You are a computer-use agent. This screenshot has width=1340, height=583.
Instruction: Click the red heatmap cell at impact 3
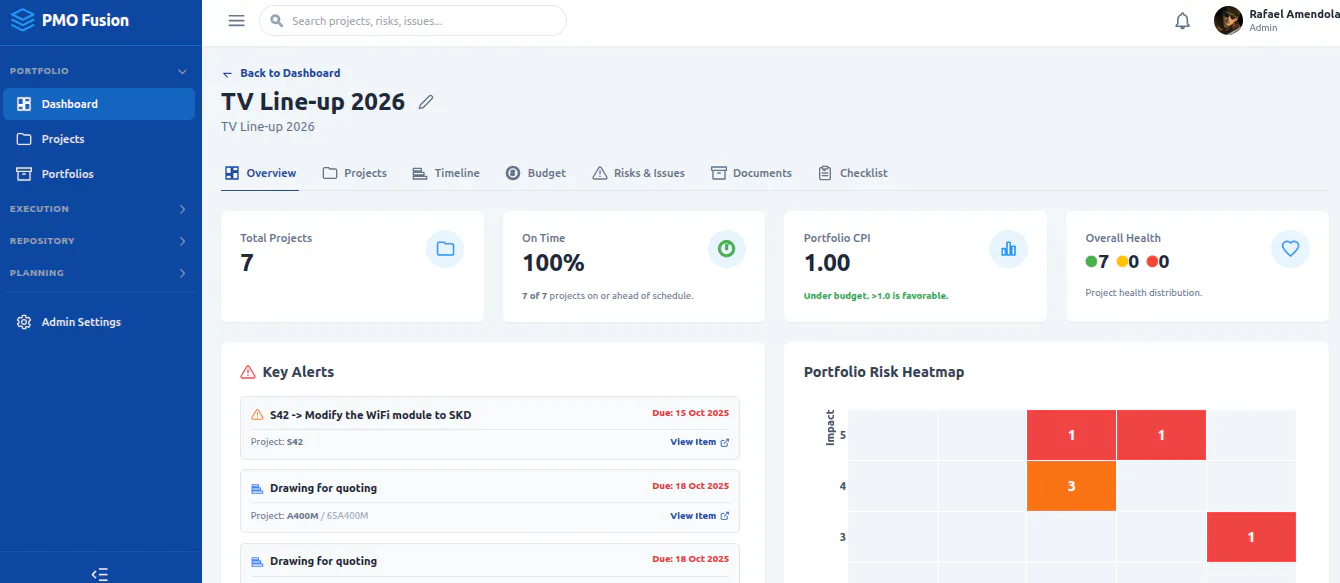pos(1251,537)
